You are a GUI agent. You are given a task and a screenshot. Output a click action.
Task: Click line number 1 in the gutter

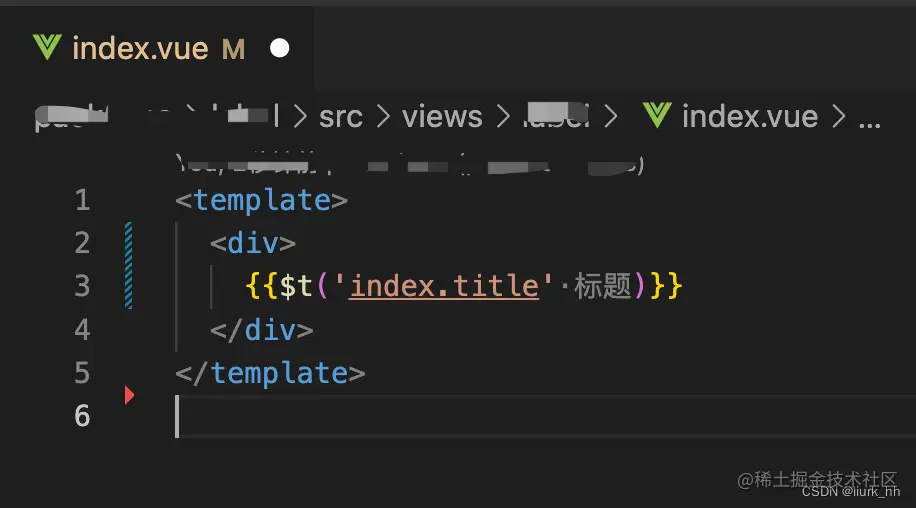tap(82, 200)
